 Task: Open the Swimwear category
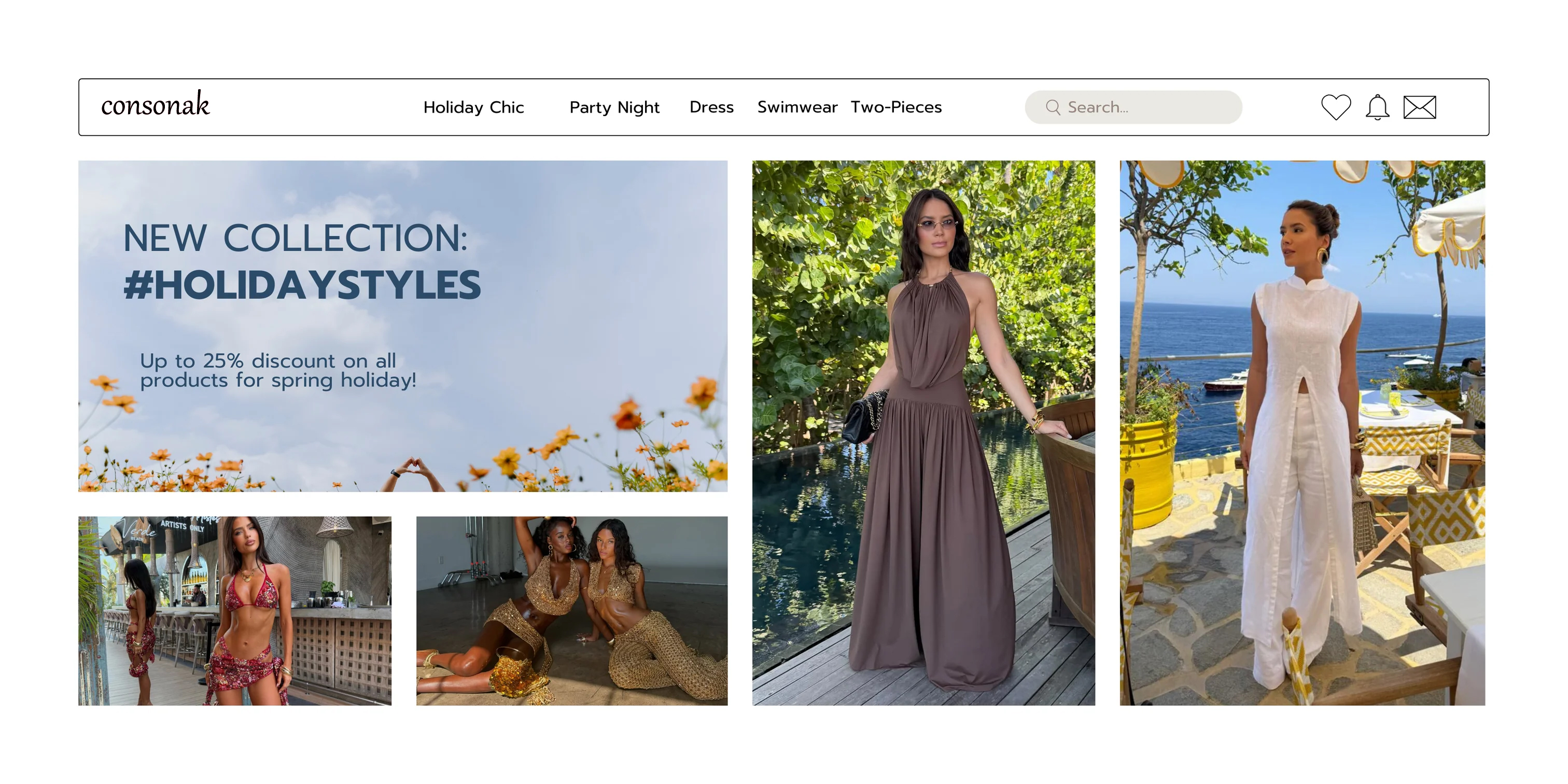click(x=797, y=107)
